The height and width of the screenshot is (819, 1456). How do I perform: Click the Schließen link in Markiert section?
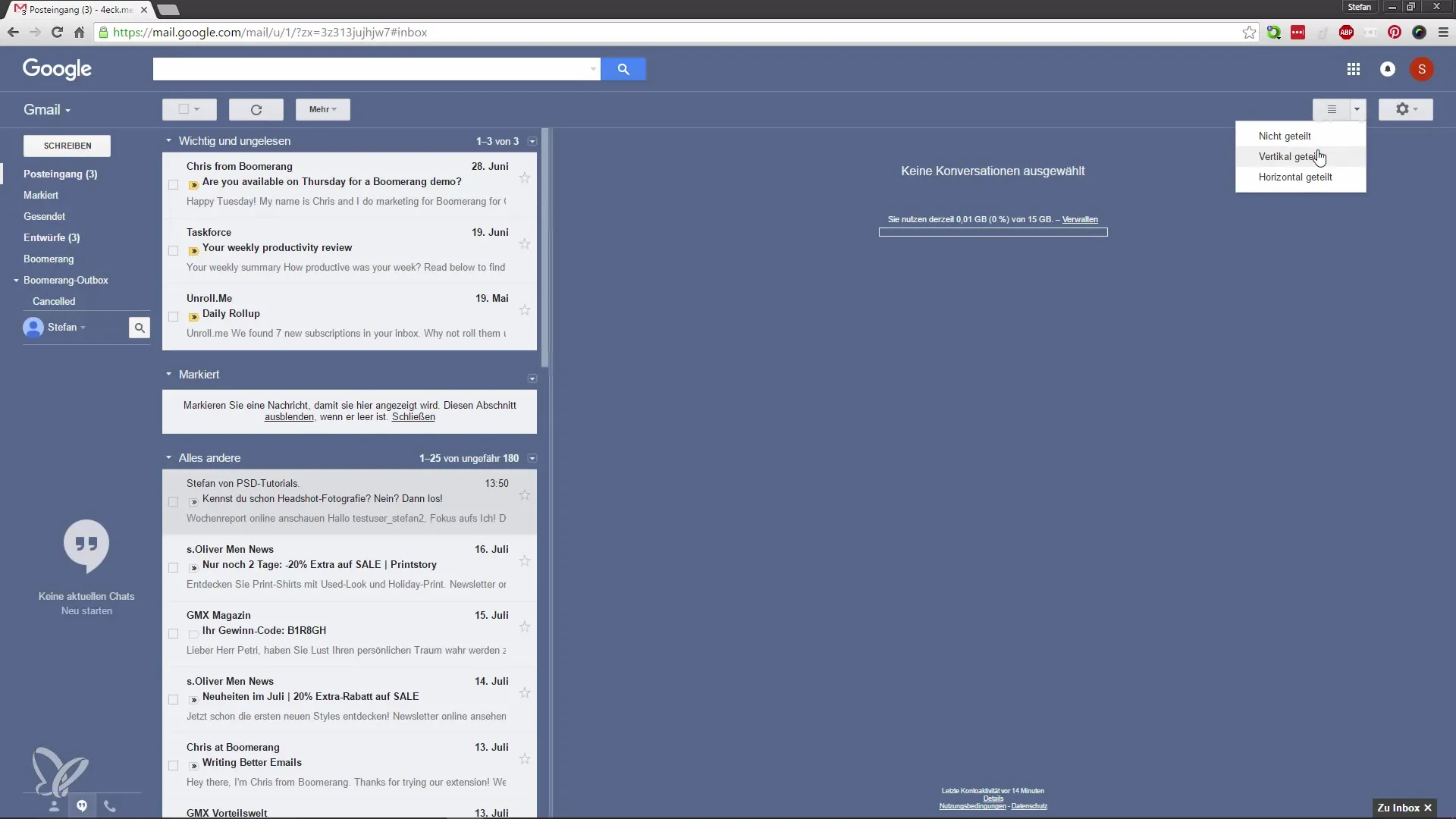(x=413, y=417)
